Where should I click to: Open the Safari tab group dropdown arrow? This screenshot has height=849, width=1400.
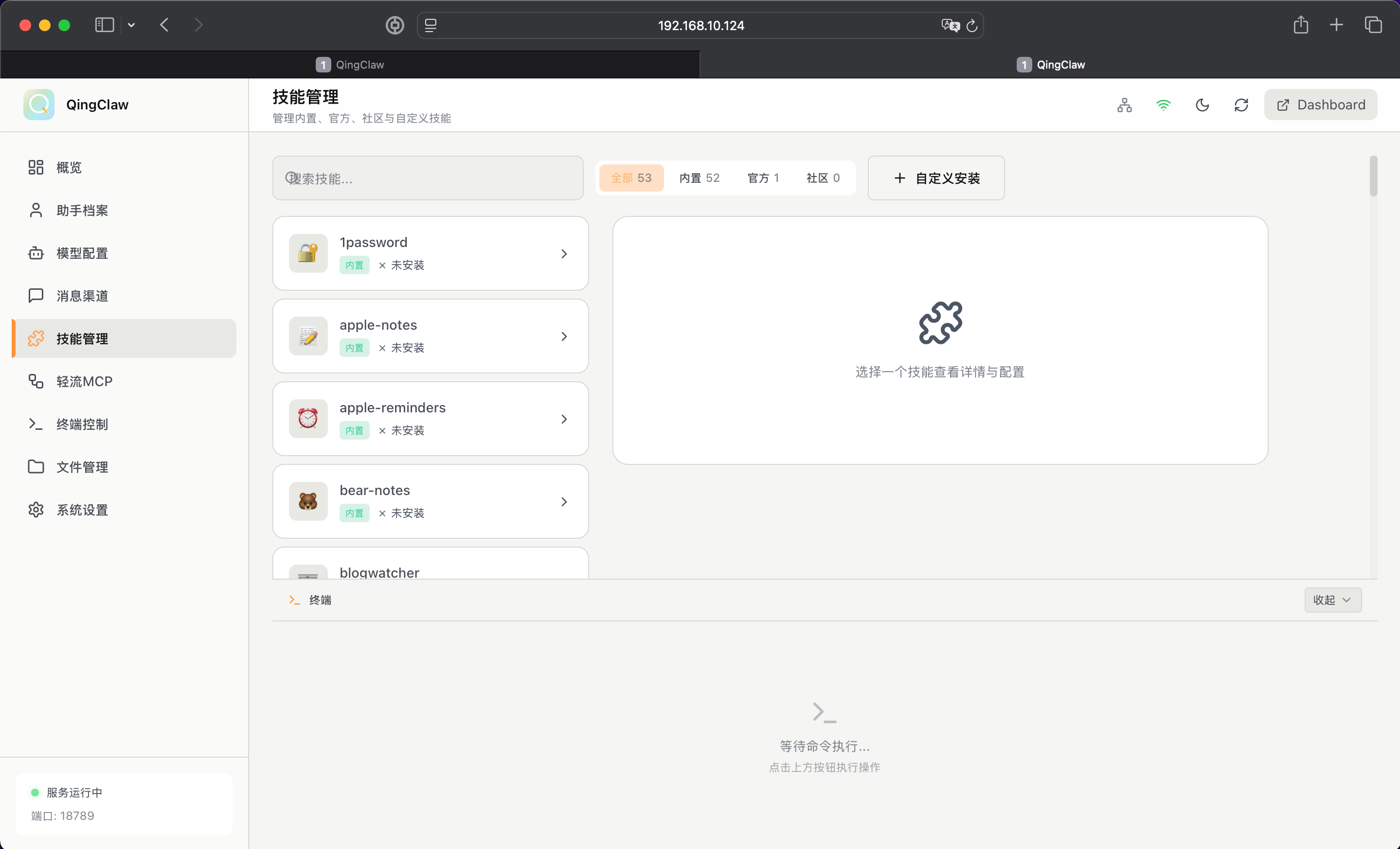pos(131,25)
